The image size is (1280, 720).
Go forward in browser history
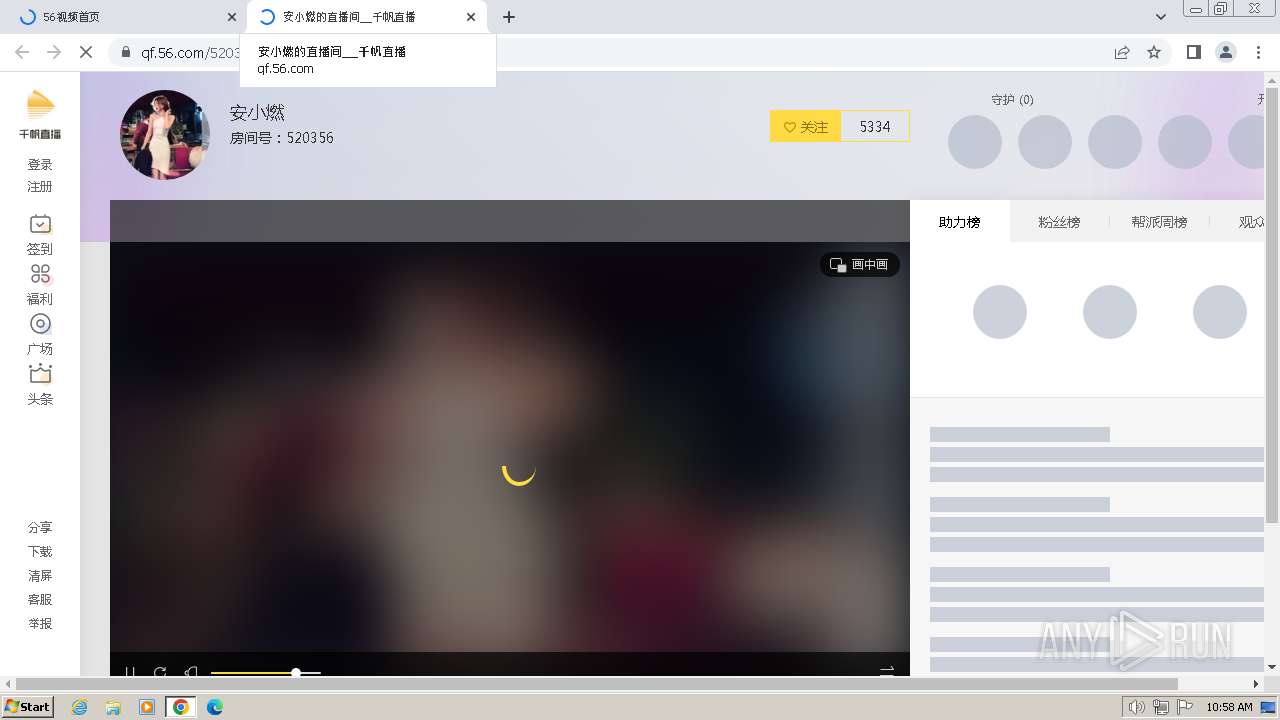54,52
